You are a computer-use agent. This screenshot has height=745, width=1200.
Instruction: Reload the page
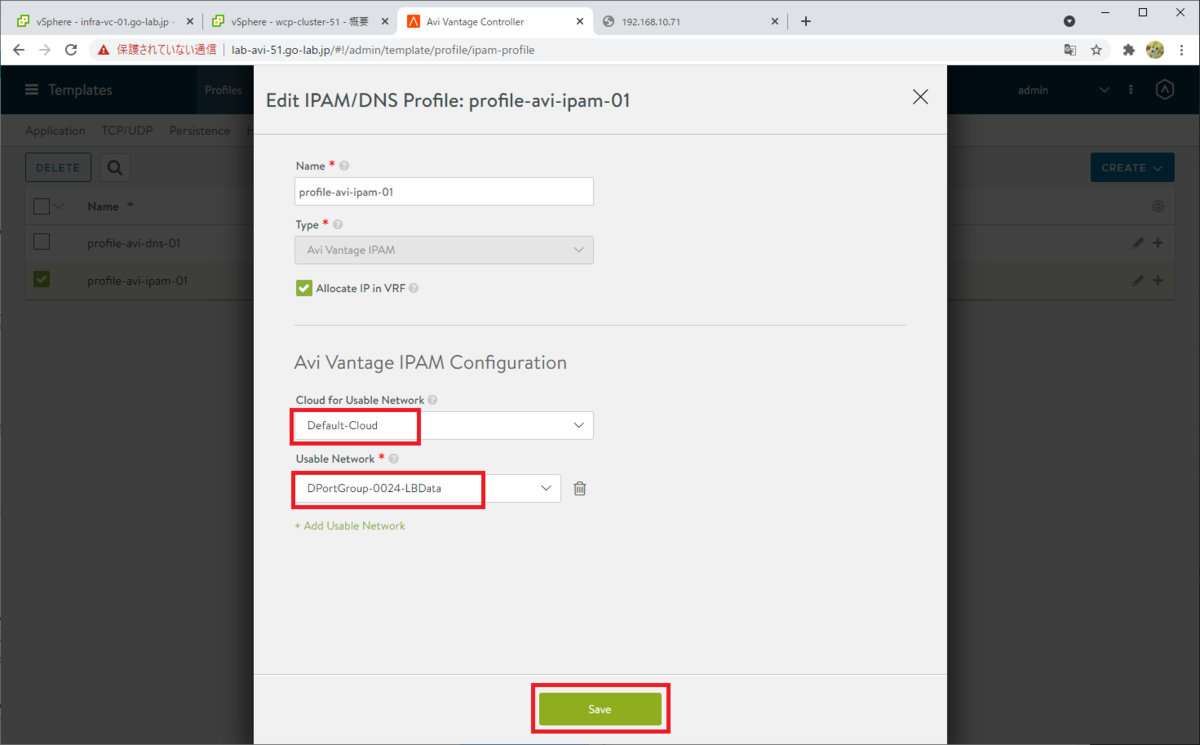click(x=71, y=50)
